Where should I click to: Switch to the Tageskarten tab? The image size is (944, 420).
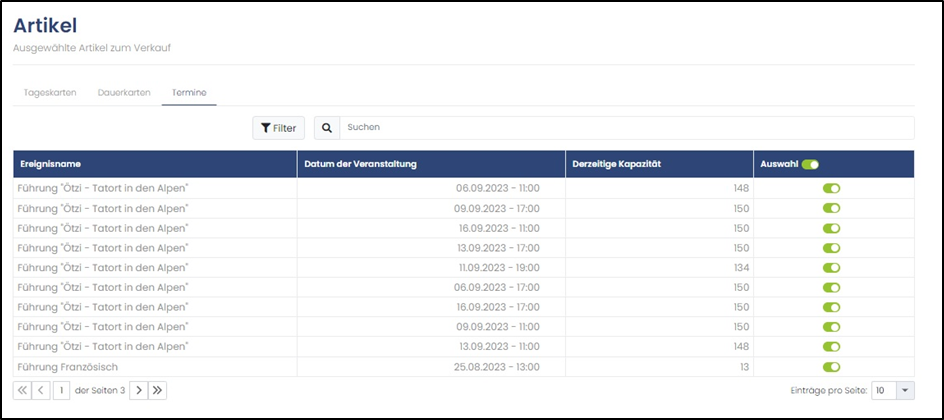pos(50,93)
